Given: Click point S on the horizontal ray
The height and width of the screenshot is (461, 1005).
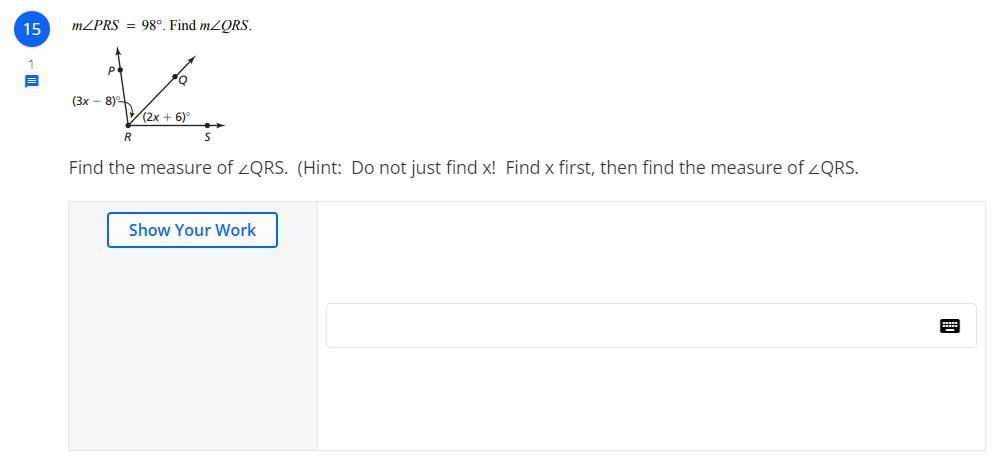Looking at the screenshot, I should pos(207,126).
